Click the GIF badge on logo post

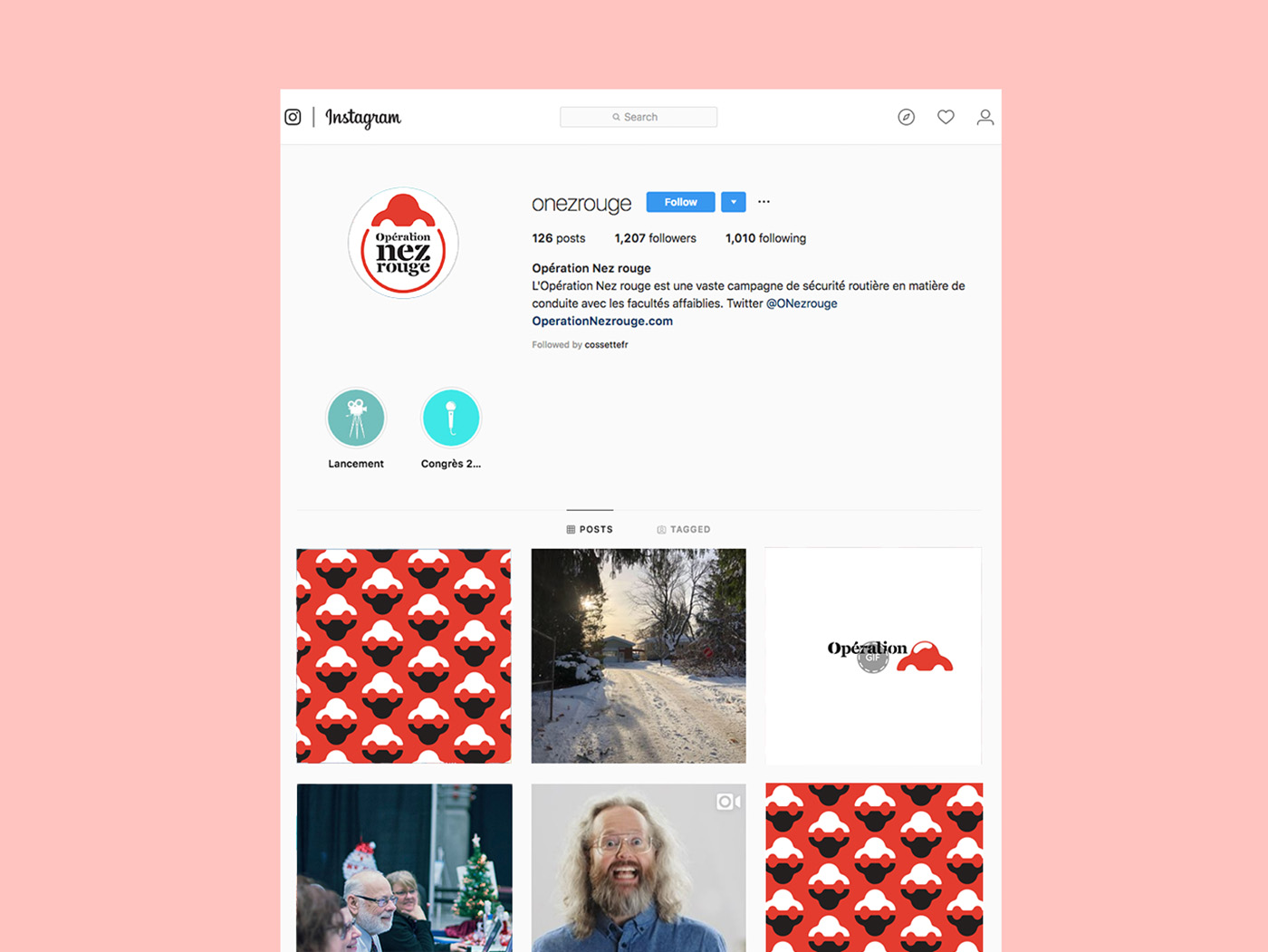coord(873,658)
